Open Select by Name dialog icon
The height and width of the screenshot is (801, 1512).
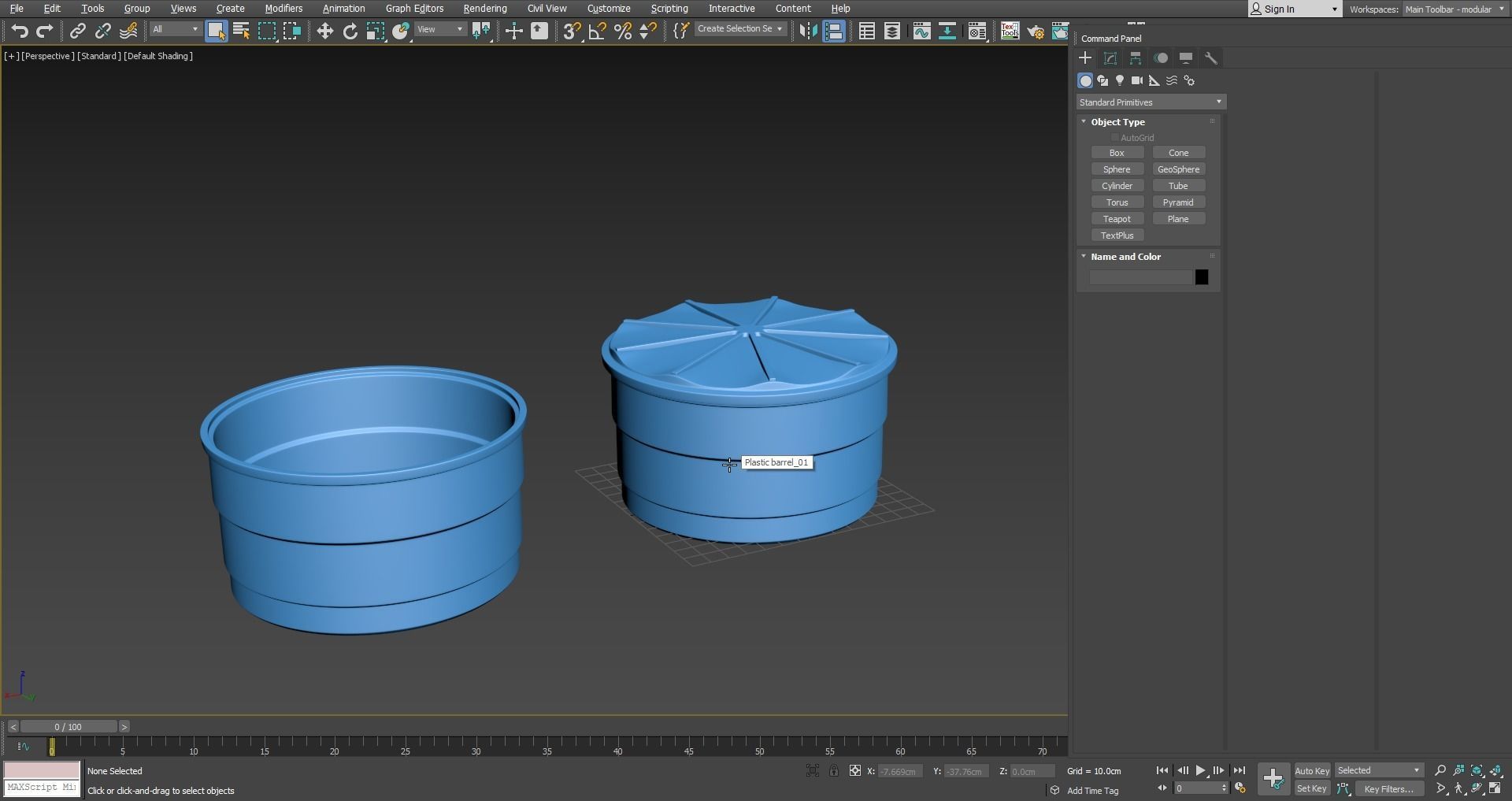(241, 31)
